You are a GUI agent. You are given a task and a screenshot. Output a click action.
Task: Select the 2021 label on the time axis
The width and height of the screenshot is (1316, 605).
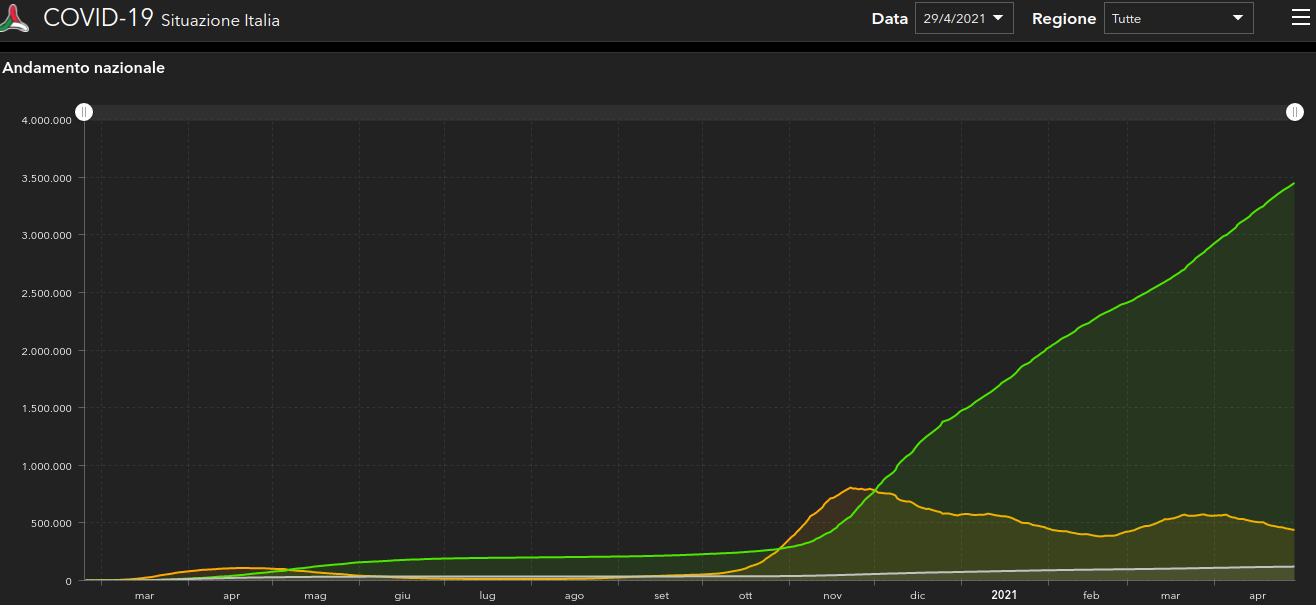(1004, 595)
